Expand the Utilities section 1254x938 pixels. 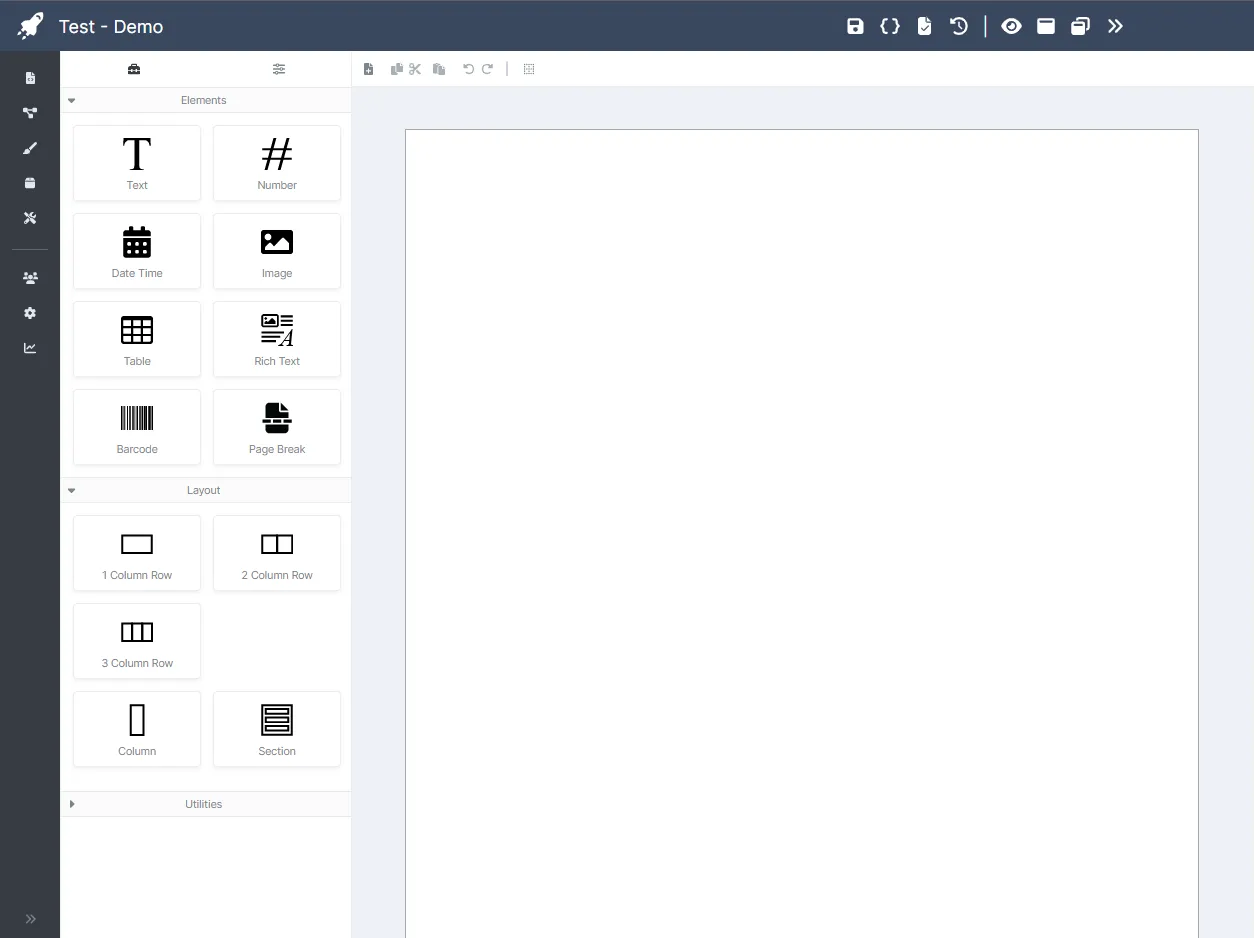click(x=71, y=804)
